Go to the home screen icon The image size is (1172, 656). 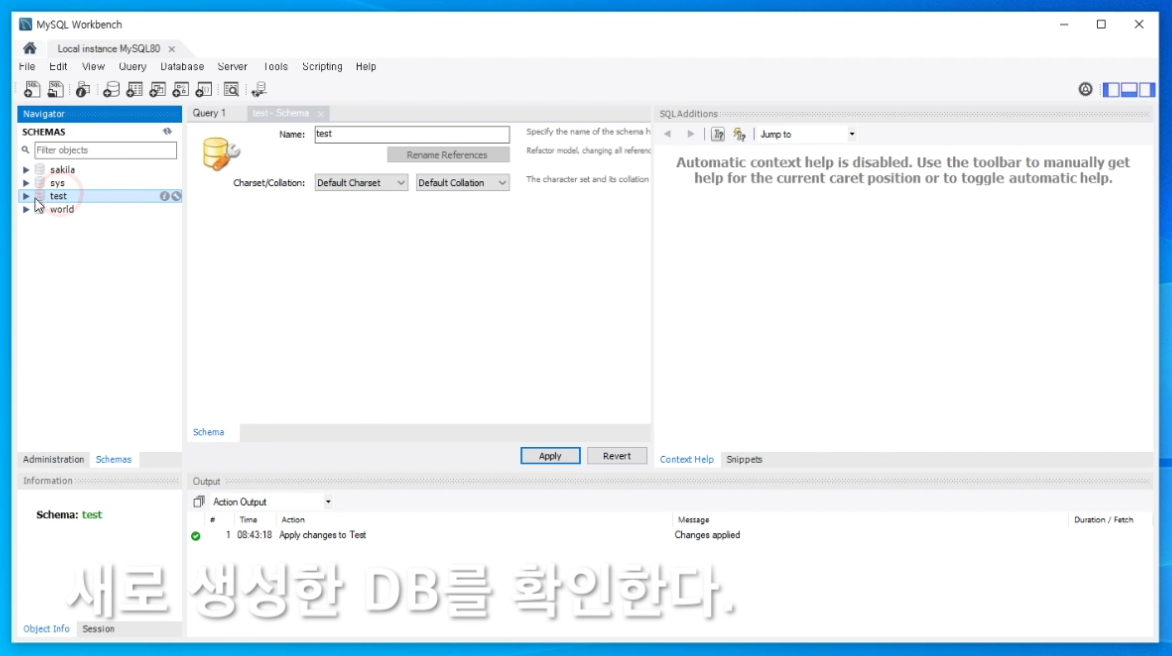click(x=30, y=49)
